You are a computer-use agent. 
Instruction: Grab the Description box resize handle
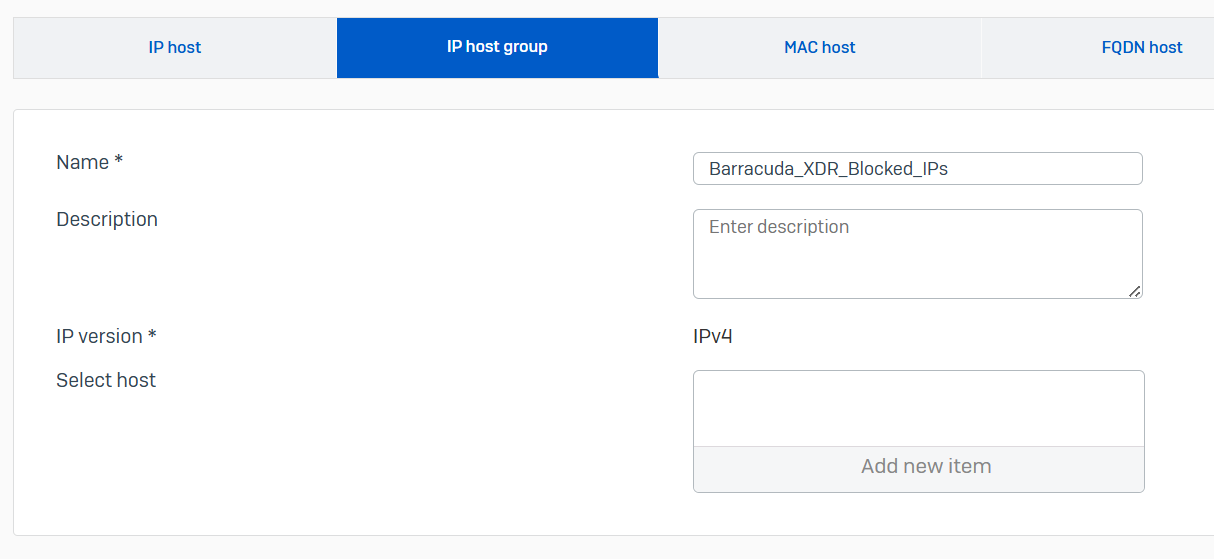1134,291
